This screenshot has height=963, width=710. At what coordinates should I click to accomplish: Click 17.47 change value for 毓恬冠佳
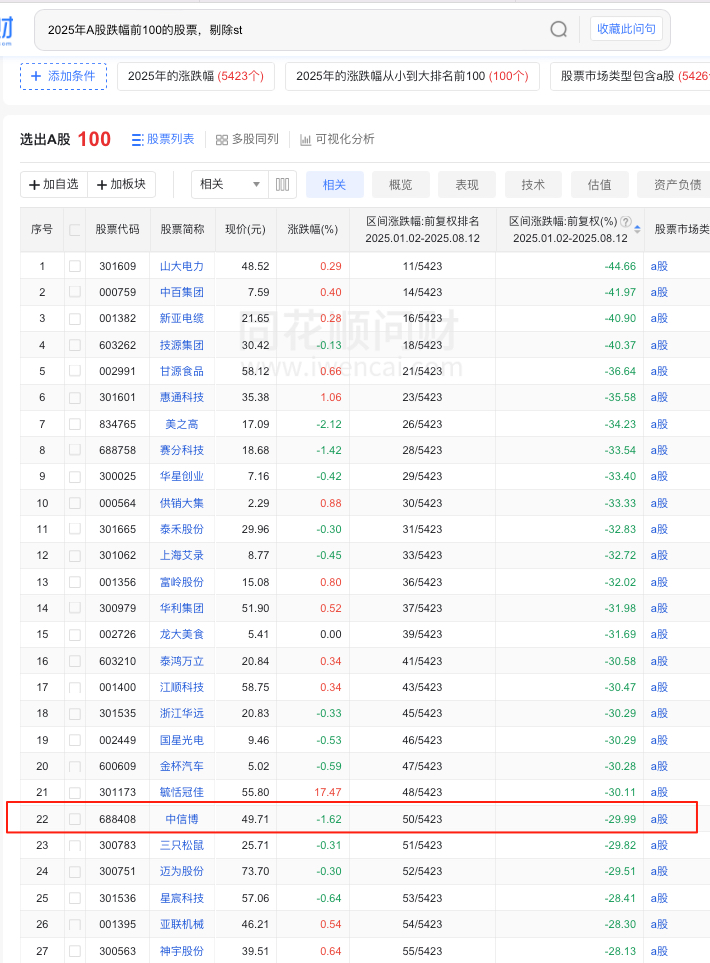(x=328, y=792)
